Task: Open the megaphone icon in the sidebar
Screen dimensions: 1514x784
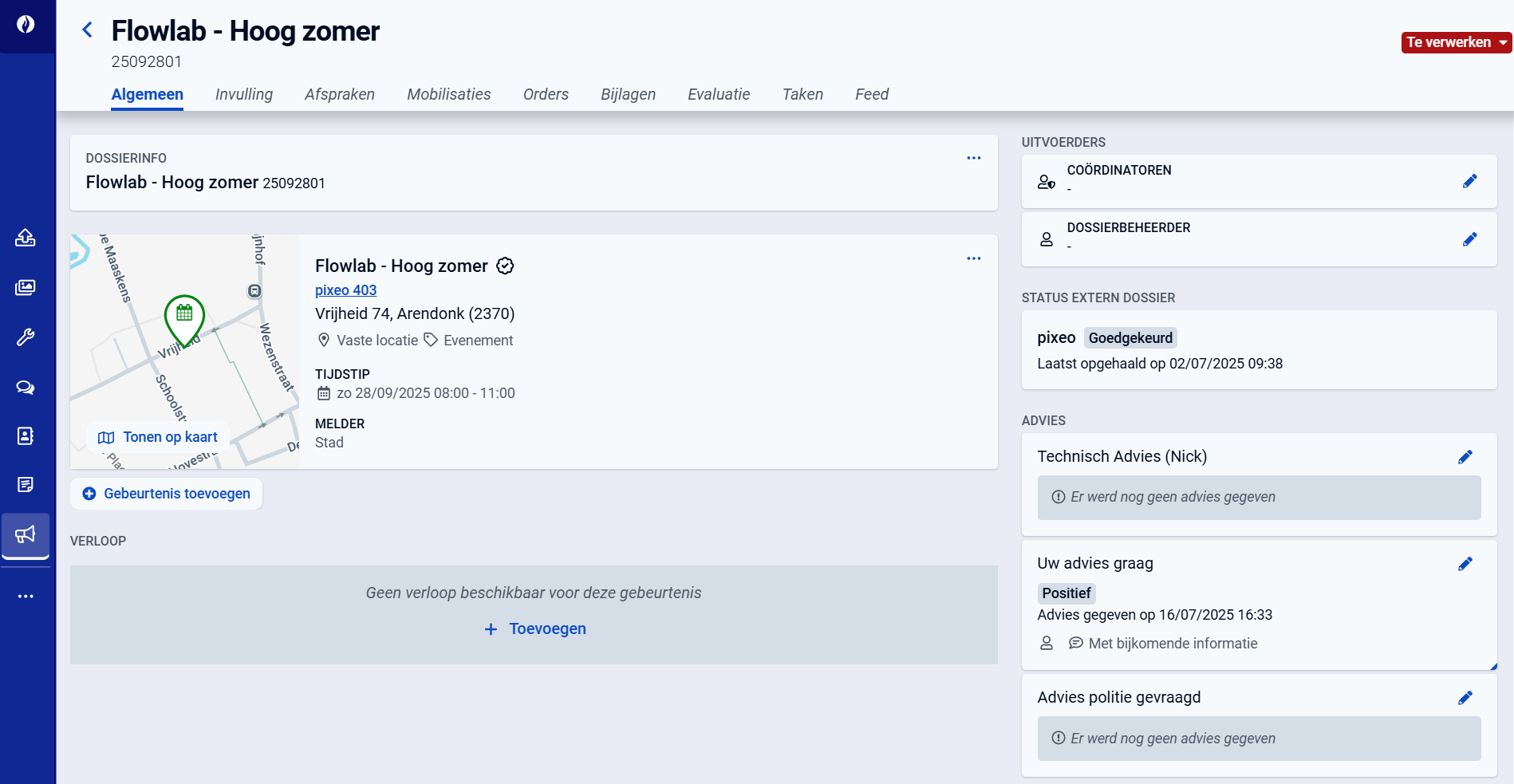Action: (x=26, y=534)
